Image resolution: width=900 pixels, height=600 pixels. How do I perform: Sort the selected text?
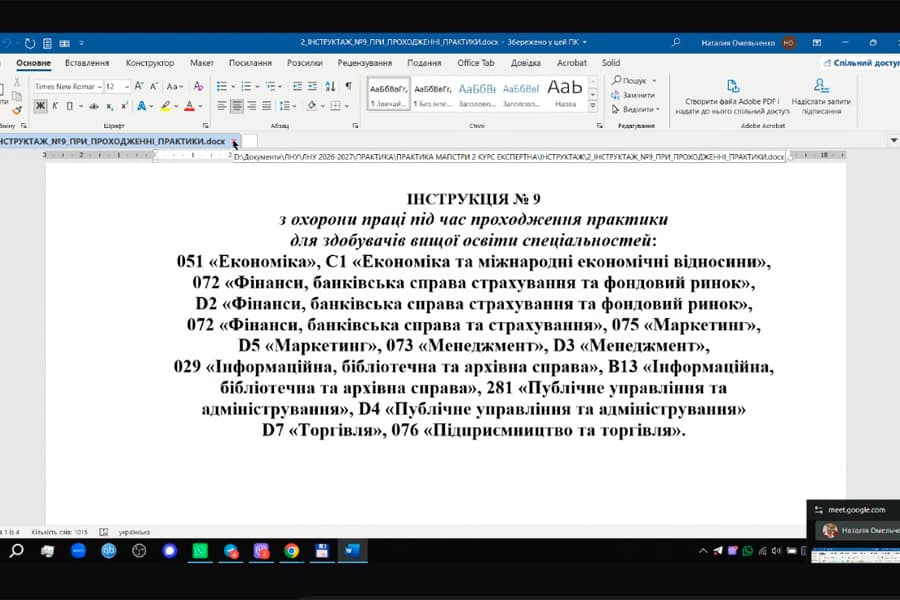pyautogui.click(x=330, y=86)
